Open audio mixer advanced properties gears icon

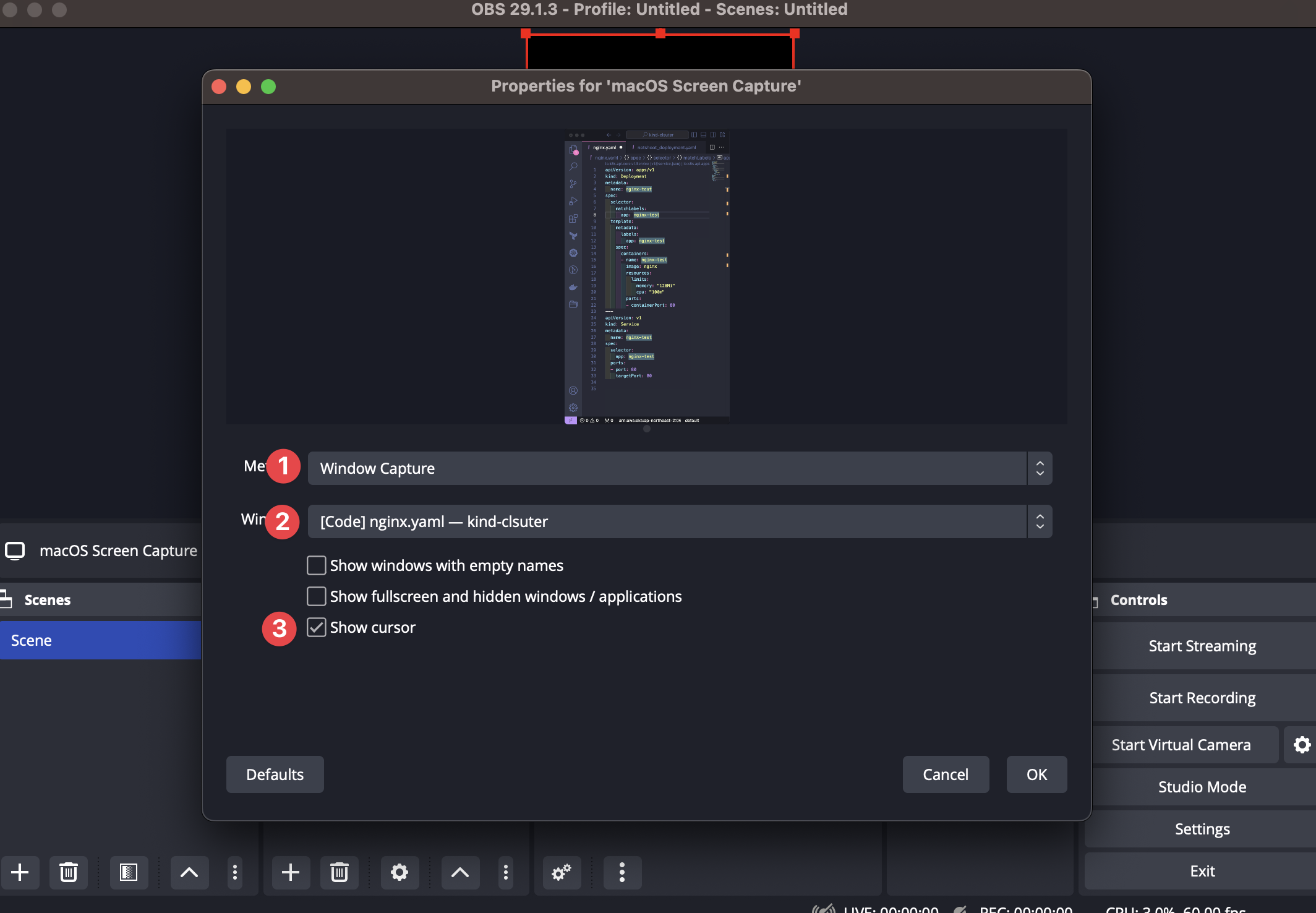tap(561, 872)
